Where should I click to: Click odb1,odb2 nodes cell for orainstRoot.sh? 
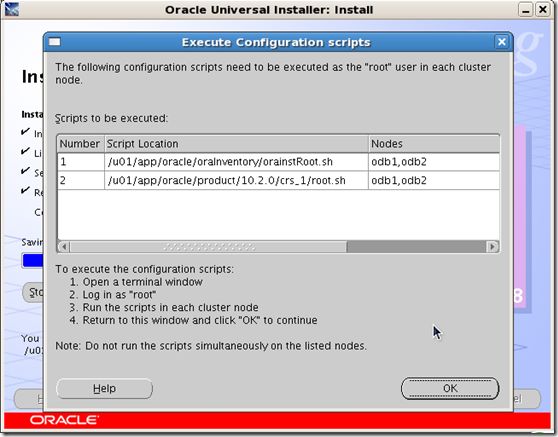coord(434,162)
